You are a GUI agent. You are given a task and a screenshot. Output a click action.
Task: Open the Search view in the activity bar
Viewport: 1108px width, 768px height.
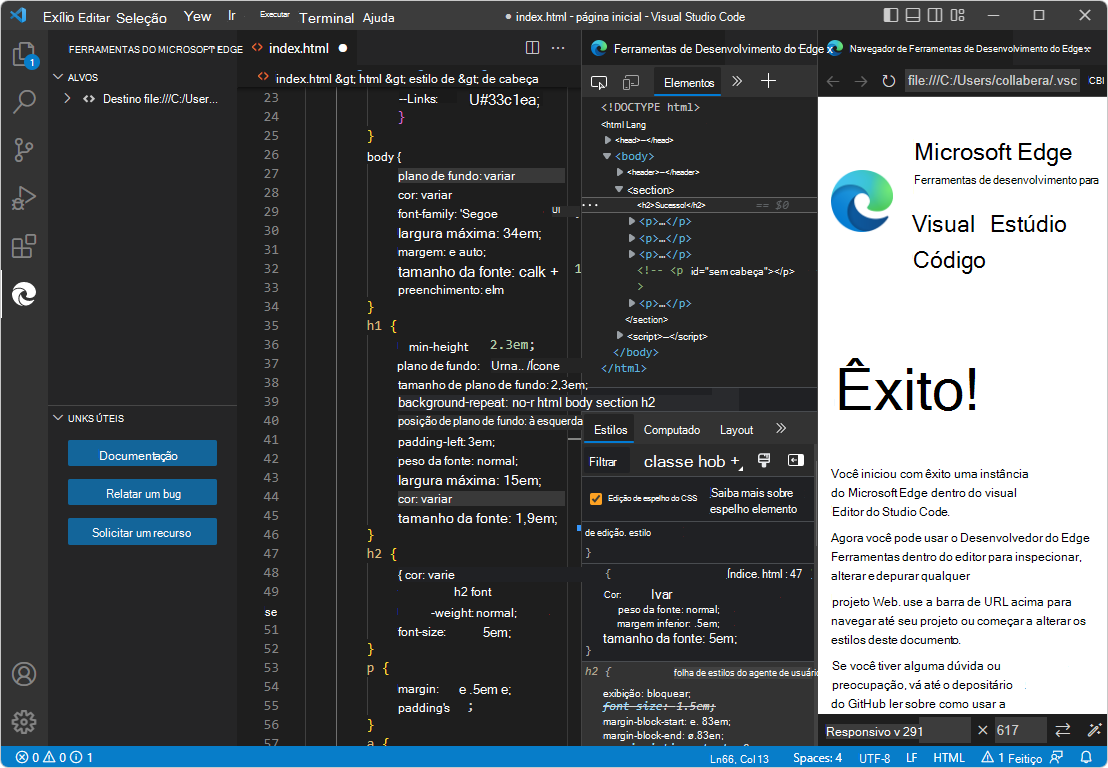click(x=24, y=100)
